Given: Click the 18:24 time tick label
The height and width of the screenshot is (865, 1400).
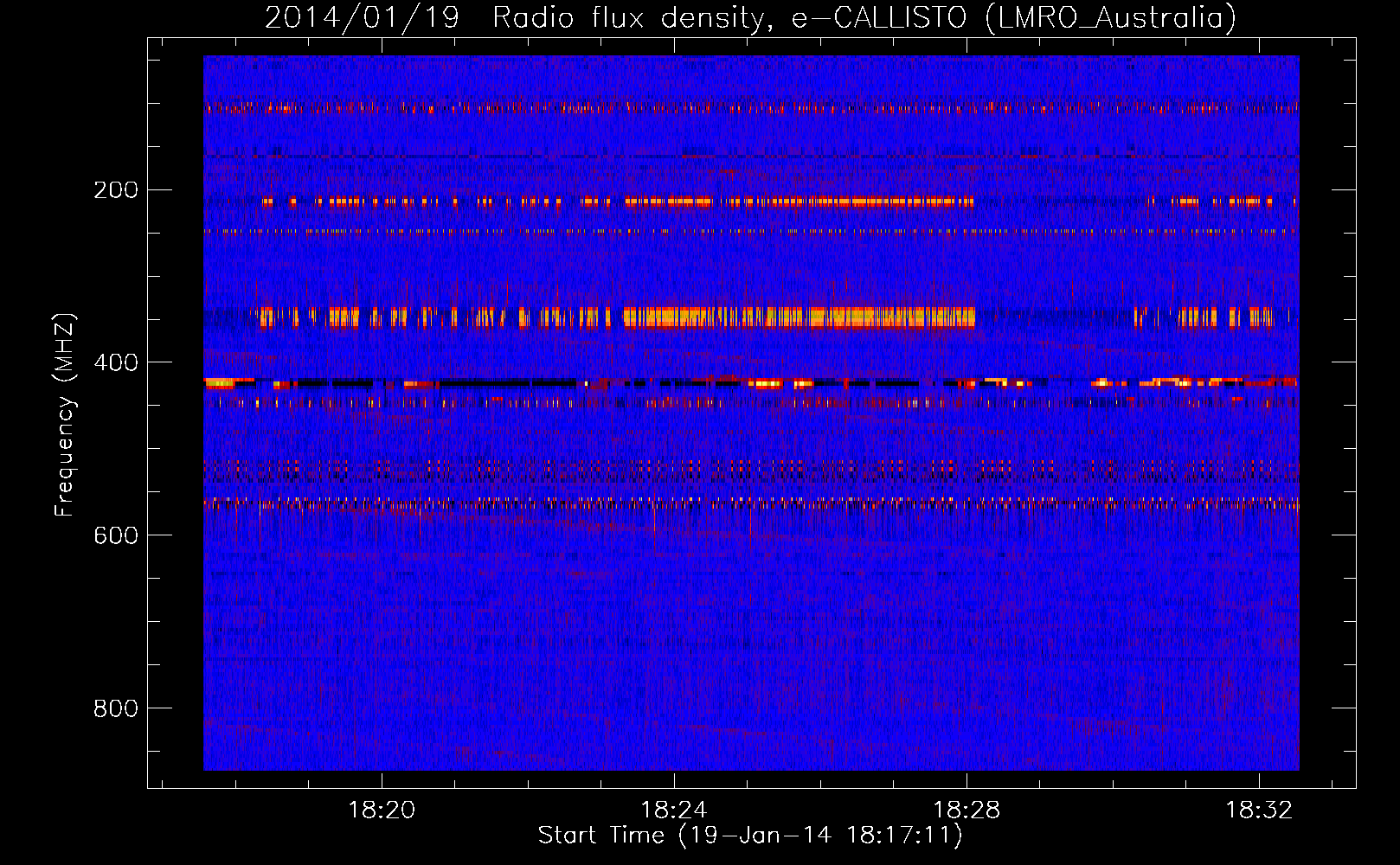Looking at the screenshot, I should pos(674,810).
